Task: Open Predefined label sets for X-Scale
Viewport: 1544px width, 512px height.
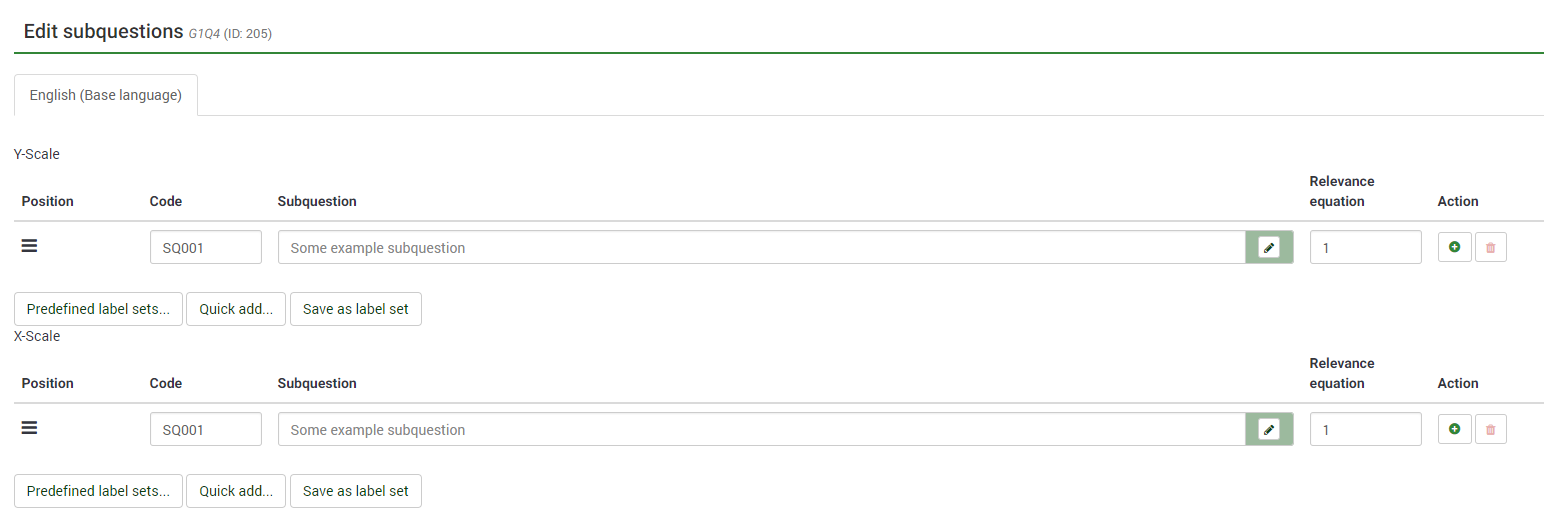Action: [98, 491]
